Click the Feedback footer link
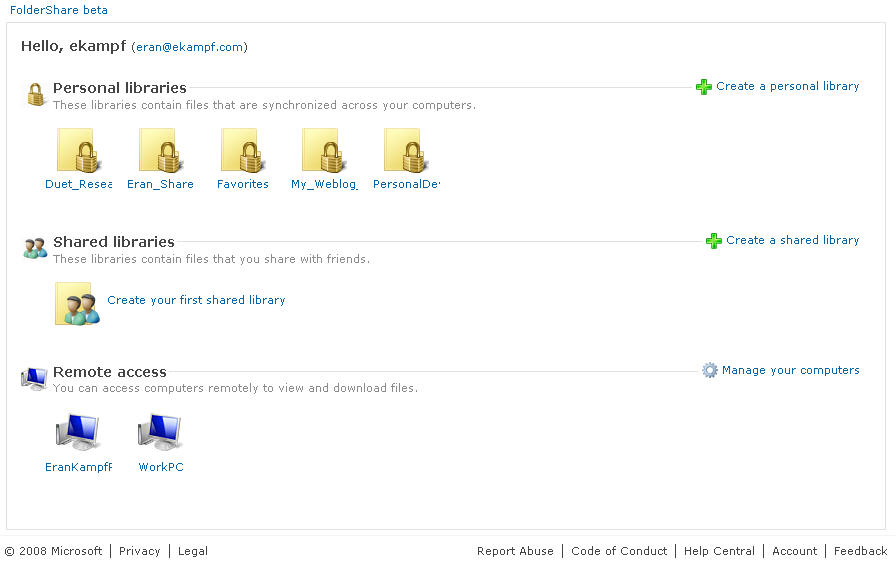The width and height of the screenshot is (896, 563). pyautogui.click(x=860, y=551)
